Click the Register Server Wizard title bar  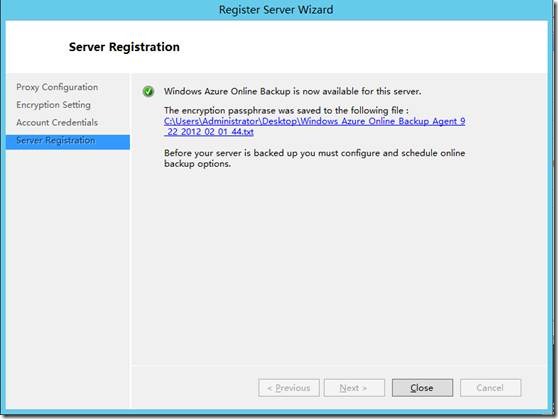pyautogui.click(x=276, y=10)
